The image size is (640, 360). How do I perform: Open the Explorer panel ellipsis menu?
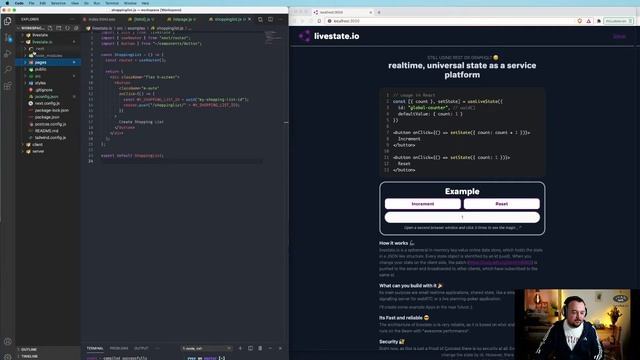point(73,19)
